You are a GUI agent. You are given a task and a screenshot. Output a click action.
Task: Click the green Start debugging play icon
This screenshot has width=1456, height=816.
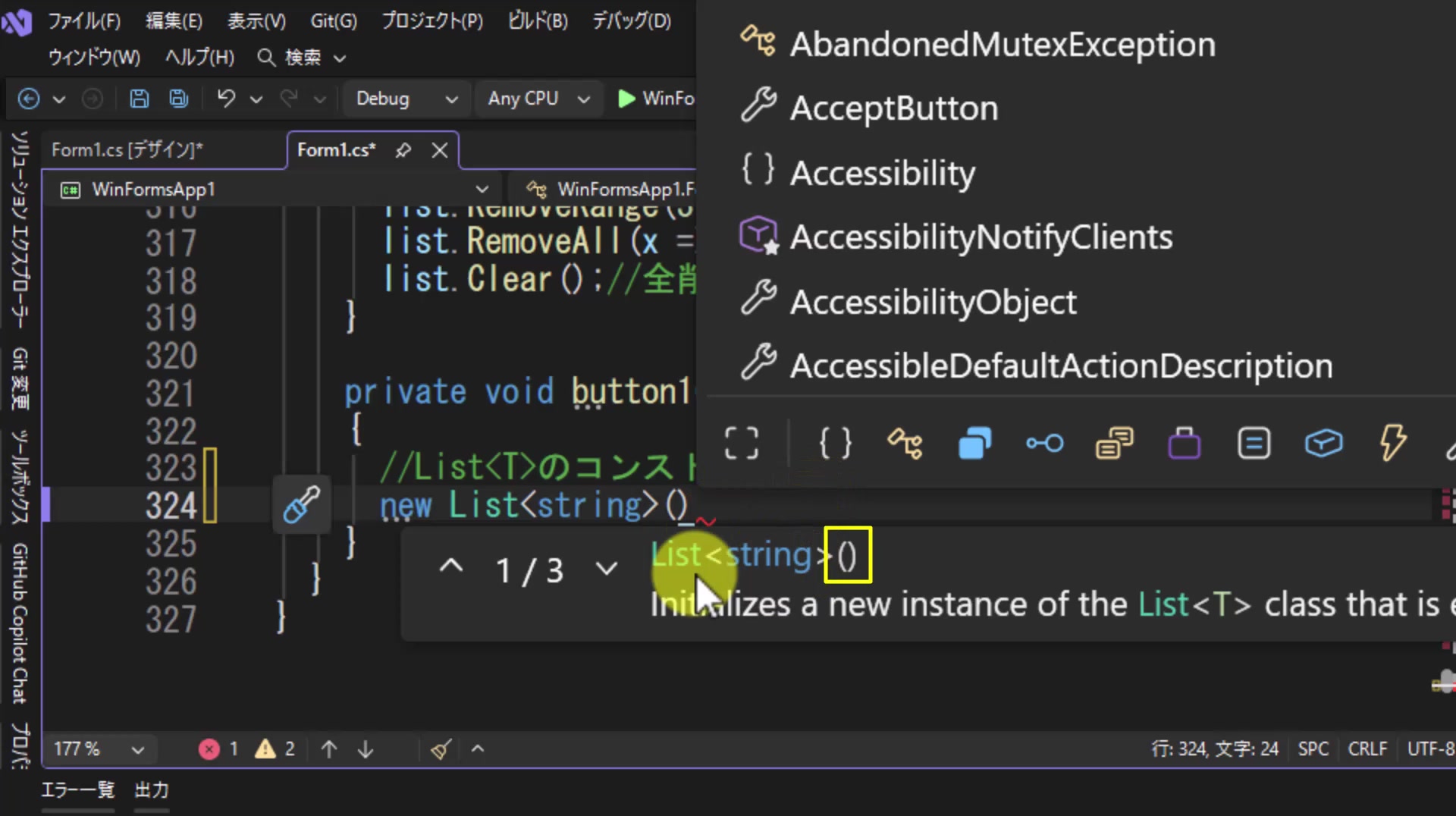[x=626, y=99]
